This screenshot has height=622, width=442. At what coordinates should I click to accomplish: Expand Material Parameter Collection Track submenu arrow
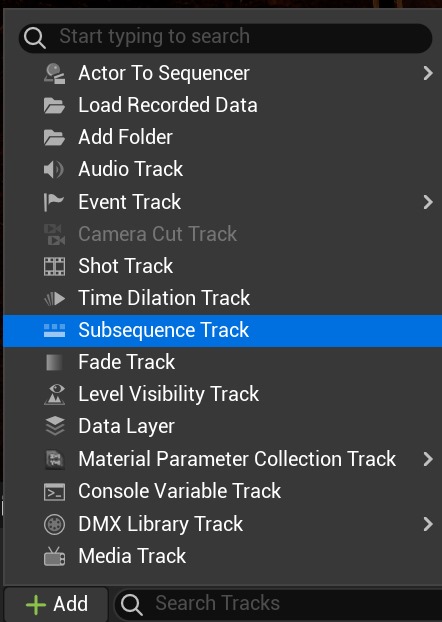[x=428, y=459]
